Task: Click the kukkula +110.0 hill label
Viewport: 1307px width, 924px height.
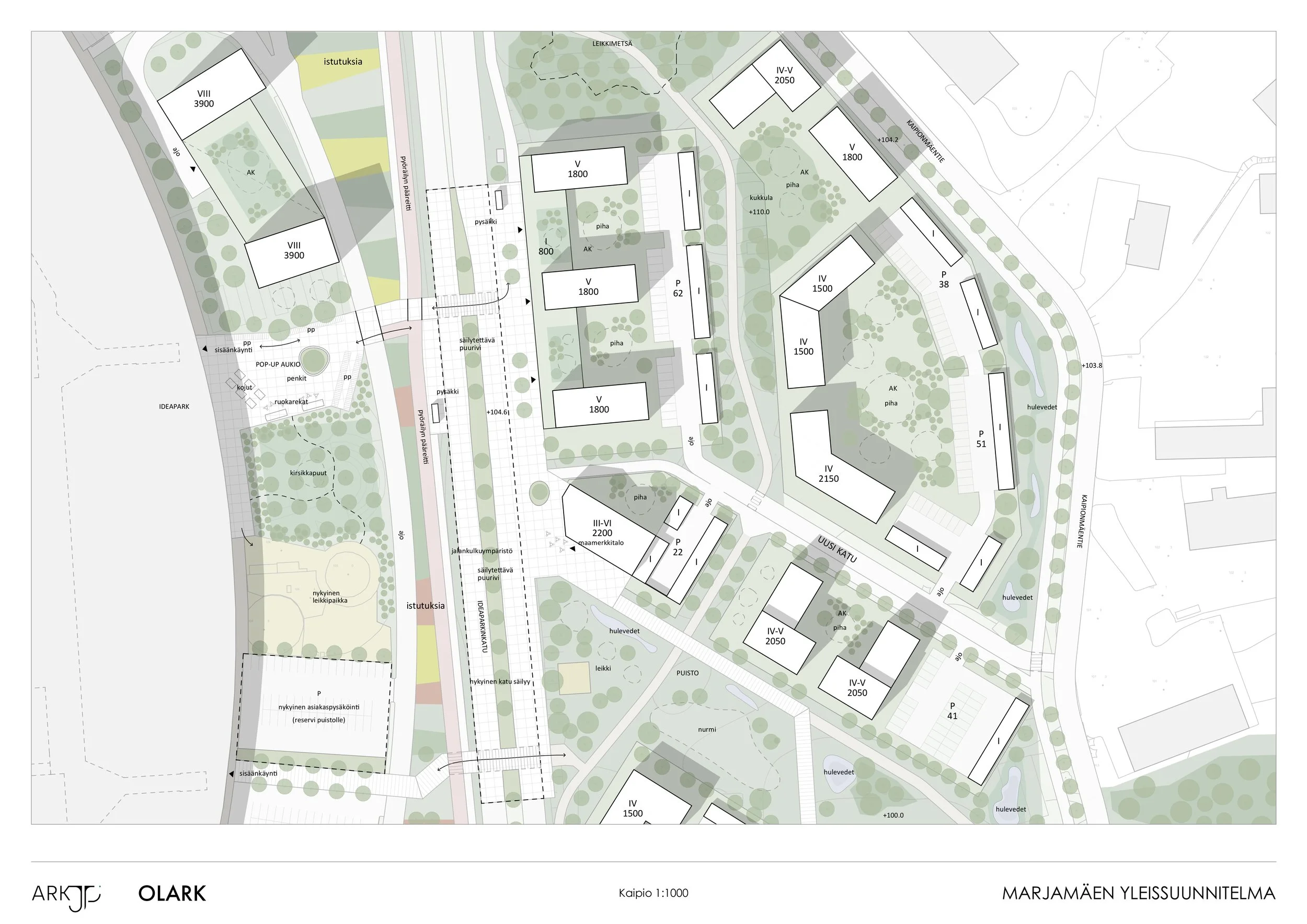Action: [x=761, y=205]
